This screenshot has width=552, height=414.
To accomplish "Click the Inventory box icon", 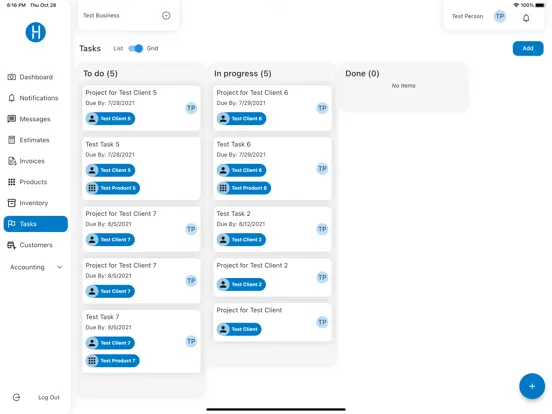I will (12, 203).
